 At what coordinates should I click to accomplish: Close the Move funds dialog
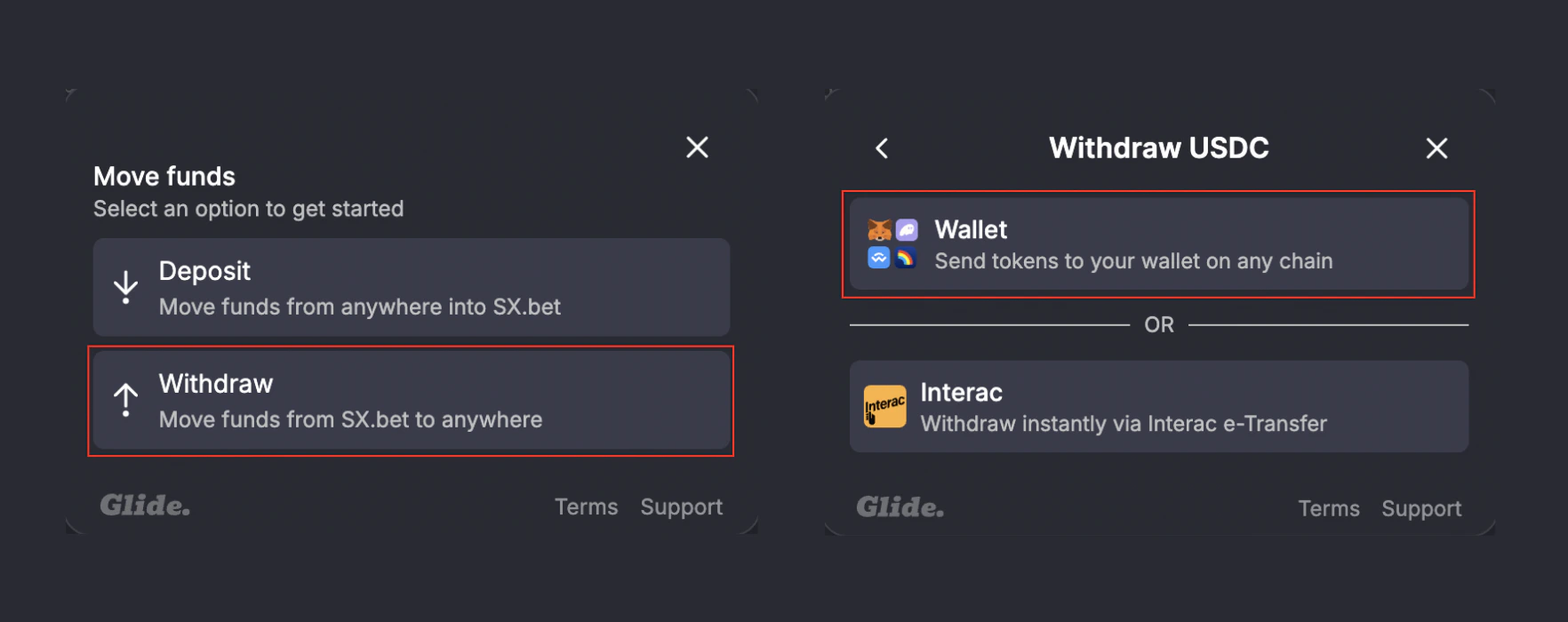click(x=697, y=148)
